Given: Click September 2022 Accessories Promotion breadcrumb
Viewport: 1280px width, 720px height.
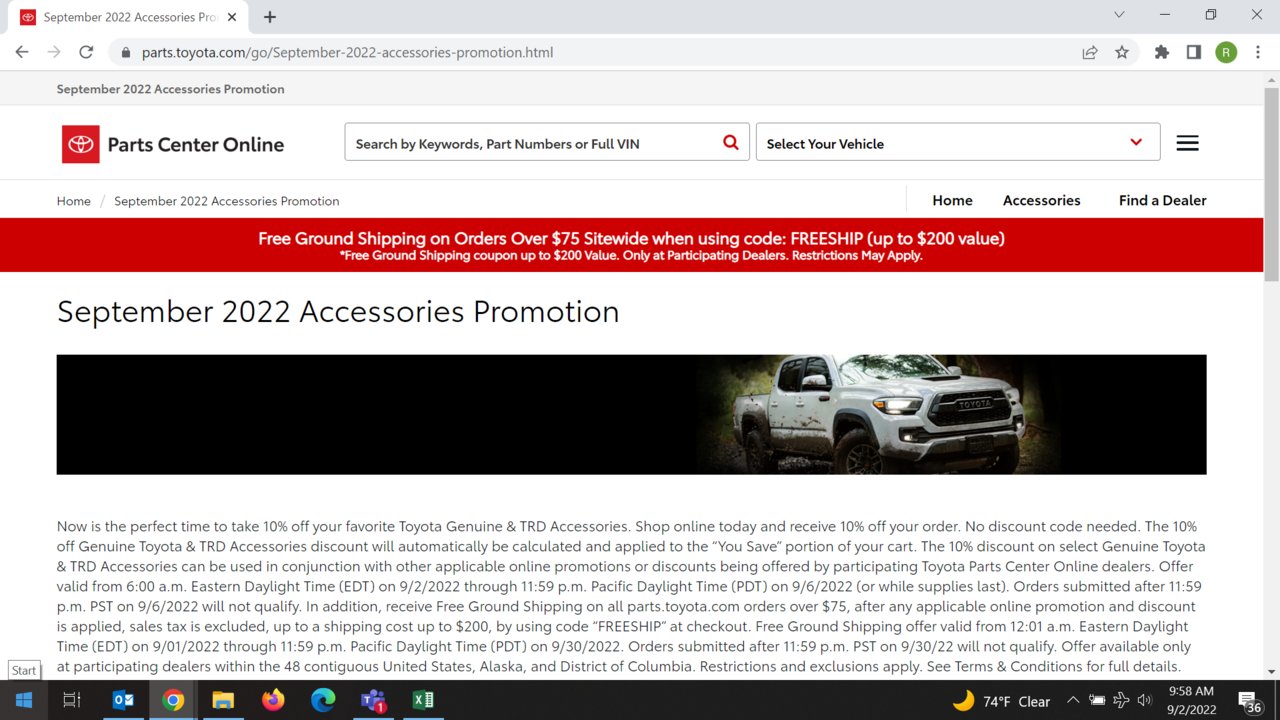Looking at the screenshot, I should 226,201.
